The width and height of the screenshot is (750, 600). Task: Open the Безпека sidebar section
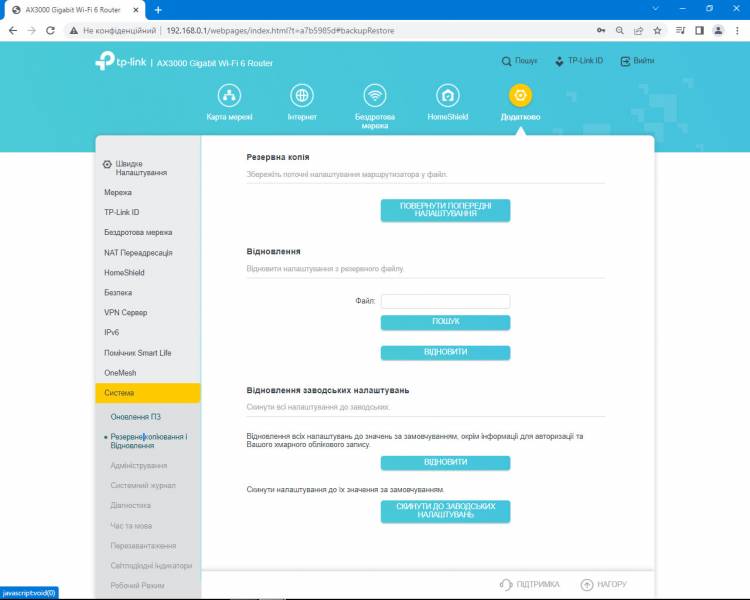point(118,292)
